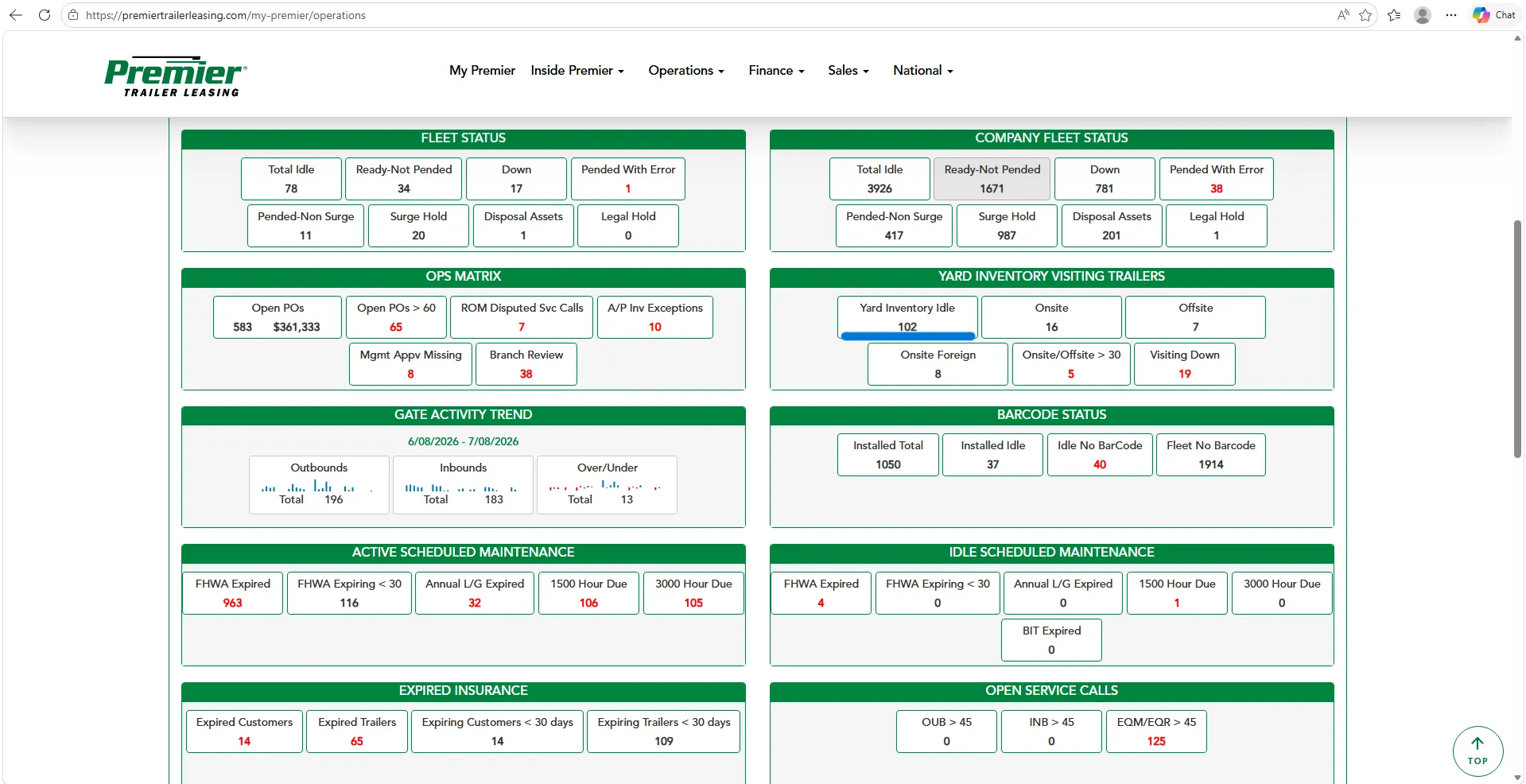Open the favorites list icon
1526x784 pixels.
(x=1394, y=15)
